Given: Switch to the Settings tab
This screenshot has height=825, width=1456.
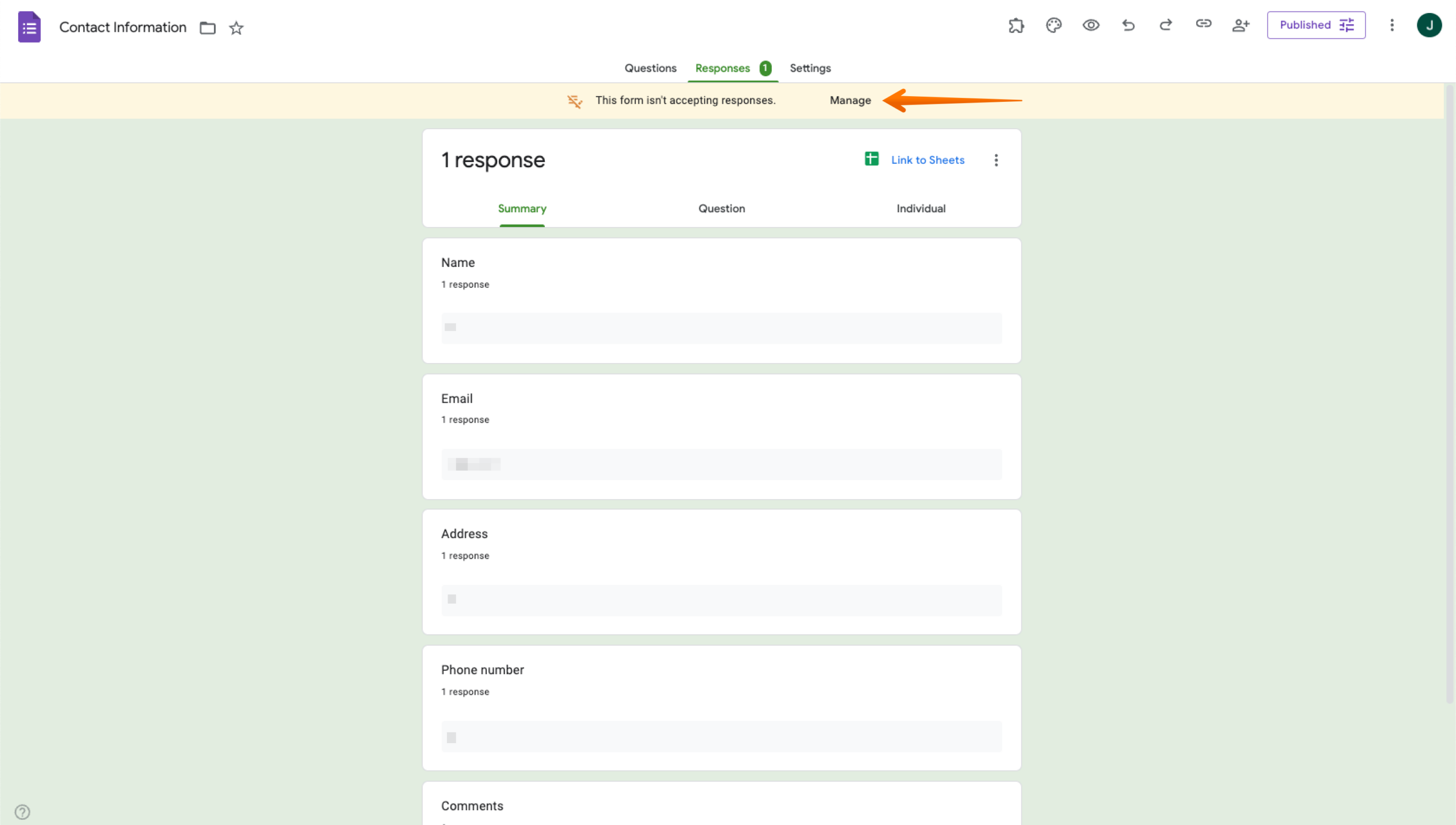Looking at the screenshot, I should click(809, 68).
